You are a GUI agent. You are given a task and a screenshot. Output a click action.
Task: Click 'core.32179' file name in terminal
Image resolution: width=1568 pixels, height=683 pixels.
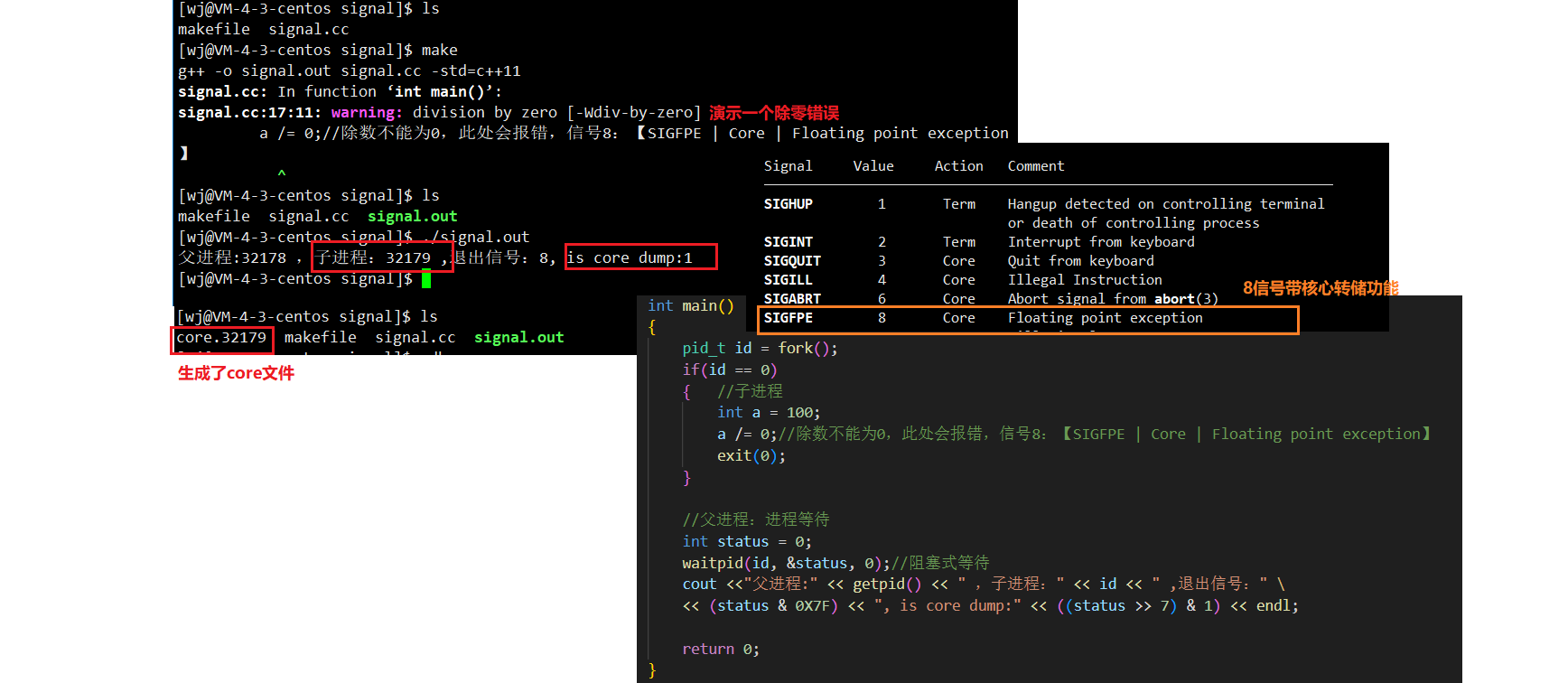221,338
